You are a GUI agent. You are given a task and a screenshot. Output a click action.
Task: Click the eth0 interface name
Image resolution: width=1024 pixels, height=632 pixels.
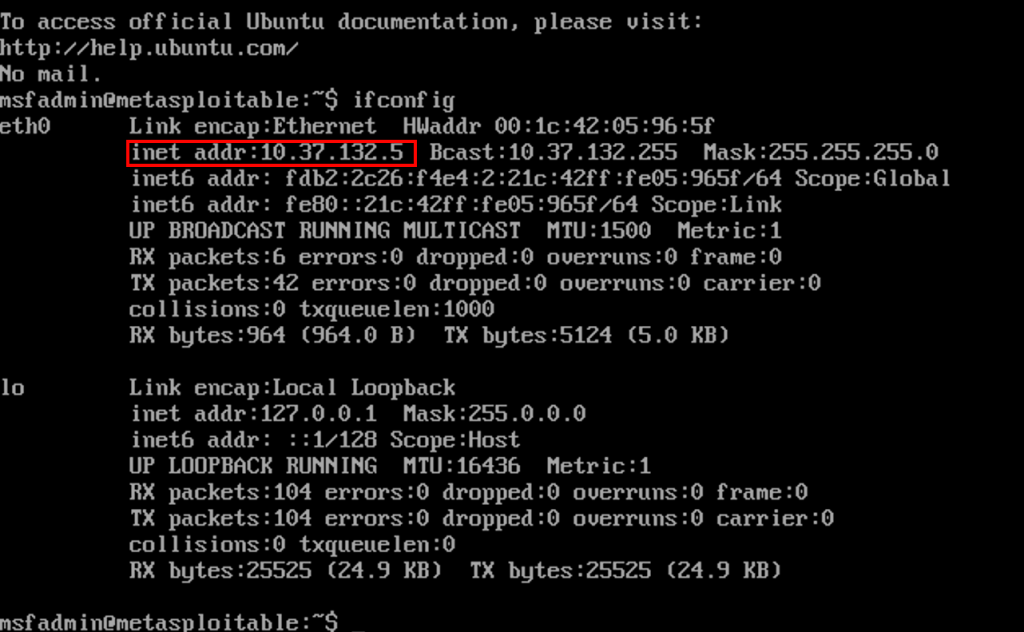(x=25, y=126)
